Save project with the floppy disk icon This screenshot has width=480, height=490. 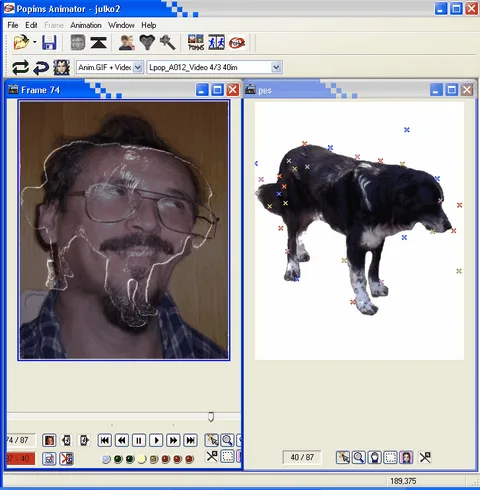tap(49, 43)
